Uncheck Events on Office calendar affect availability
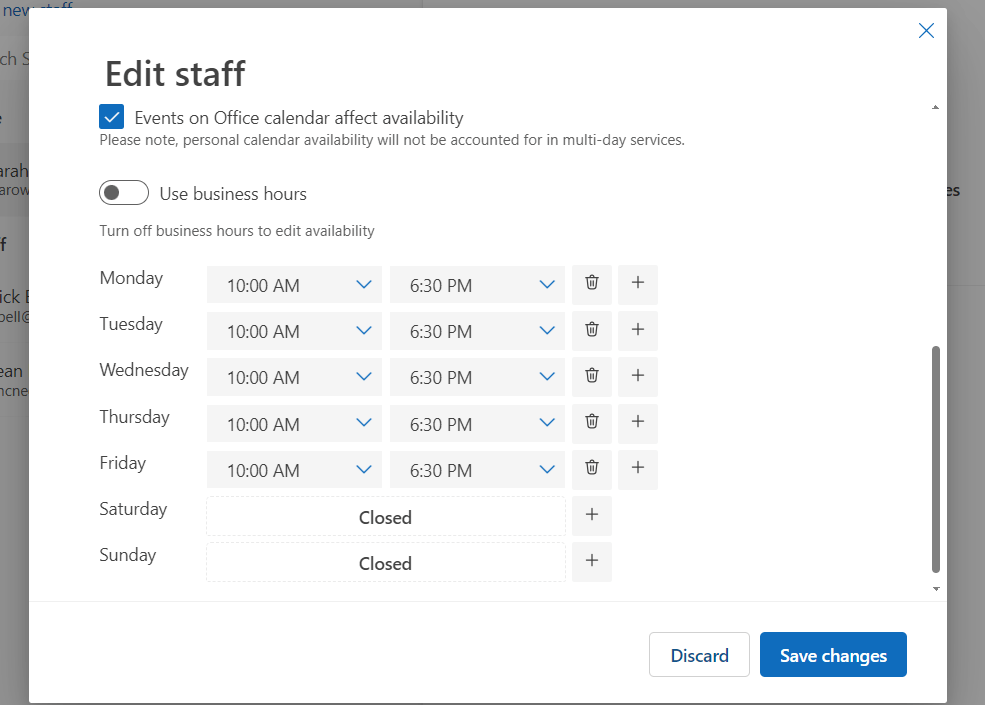This screenshot has width=985, height=705. point(112,117)
